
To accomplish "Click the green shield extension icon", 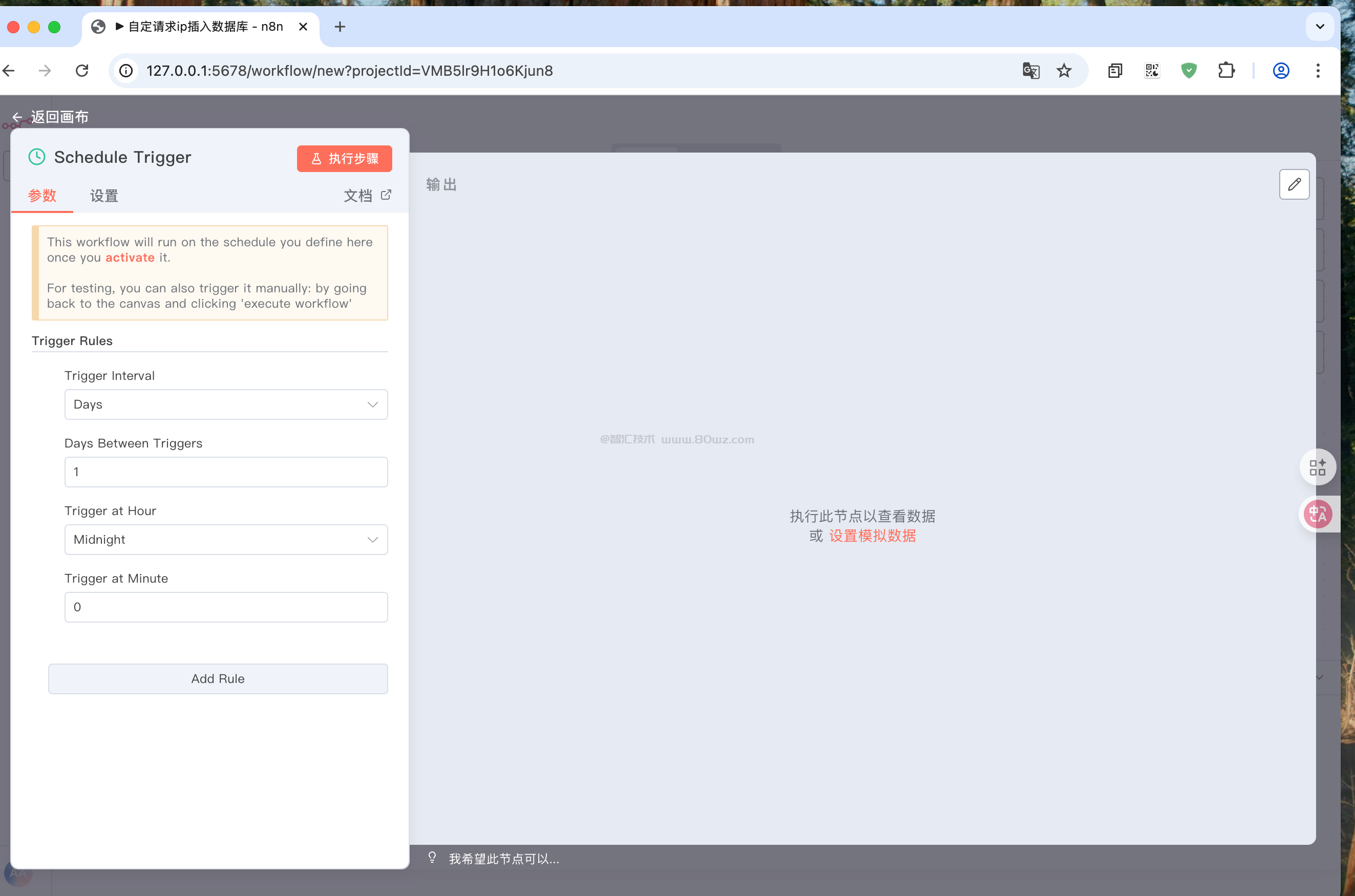I will coord(1189,71).
